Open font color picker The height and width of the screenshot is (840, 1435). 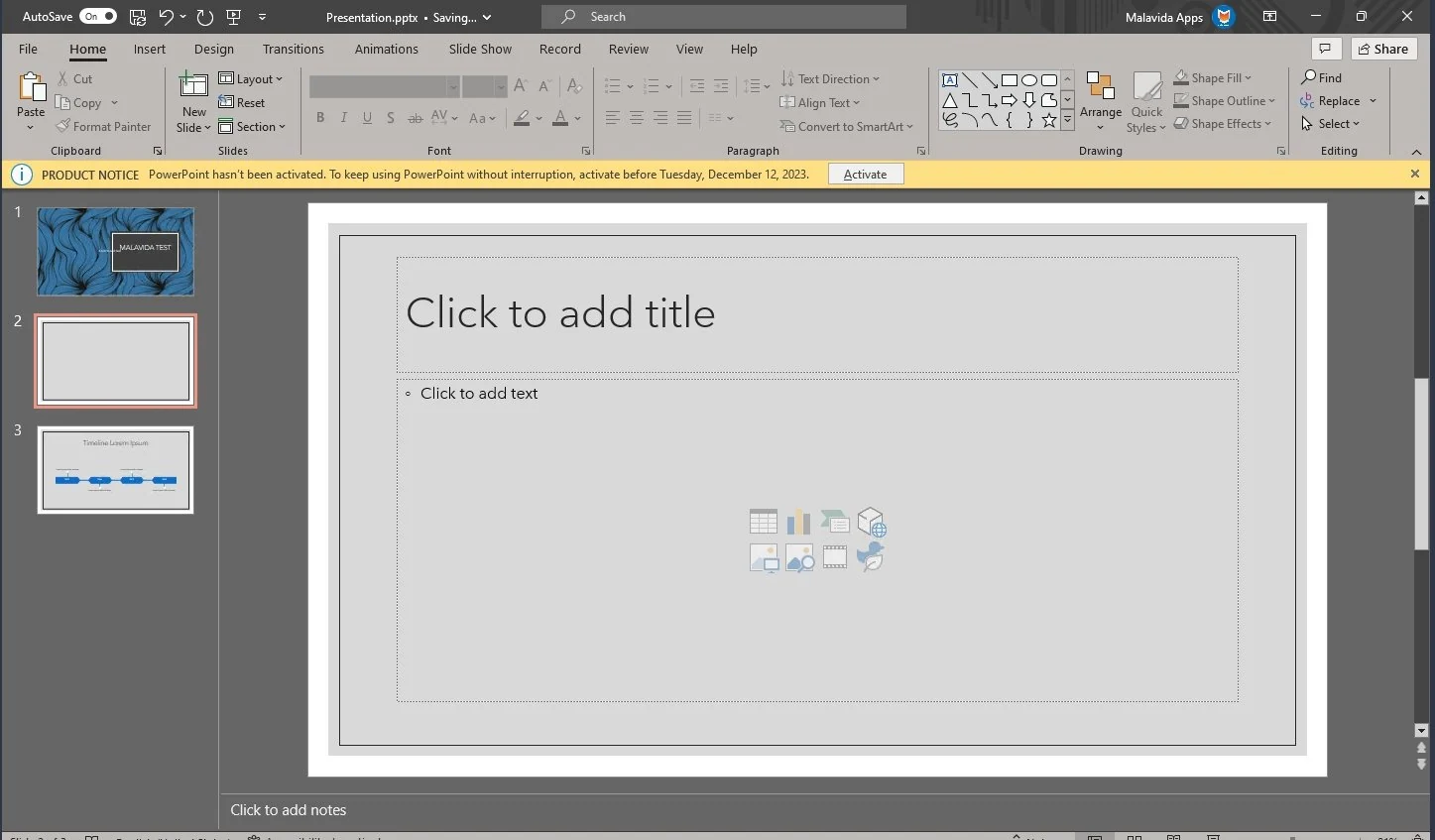coord(577,118)
